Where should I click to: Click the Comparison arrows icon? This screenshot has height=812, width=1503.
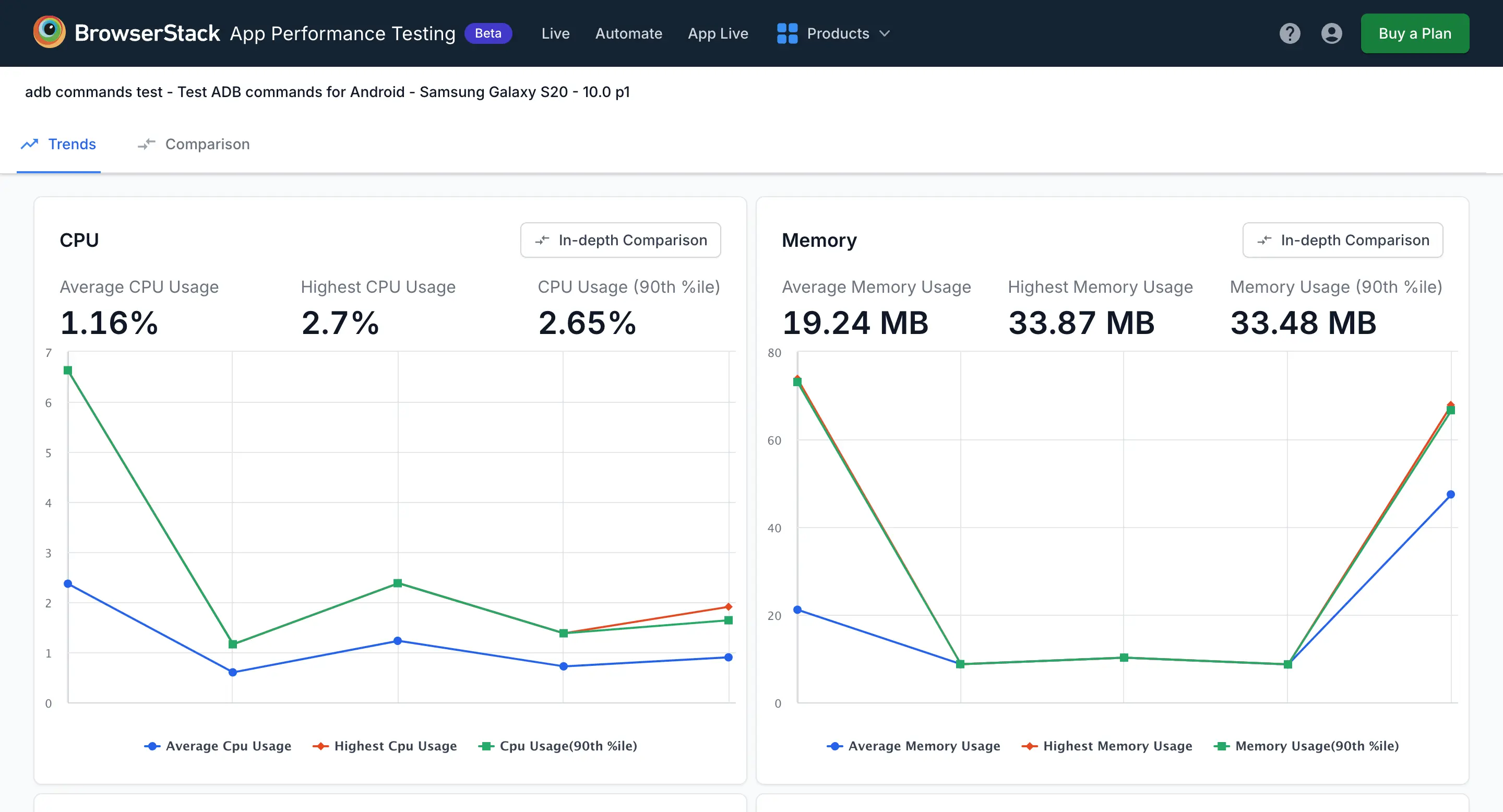[147, 144]
